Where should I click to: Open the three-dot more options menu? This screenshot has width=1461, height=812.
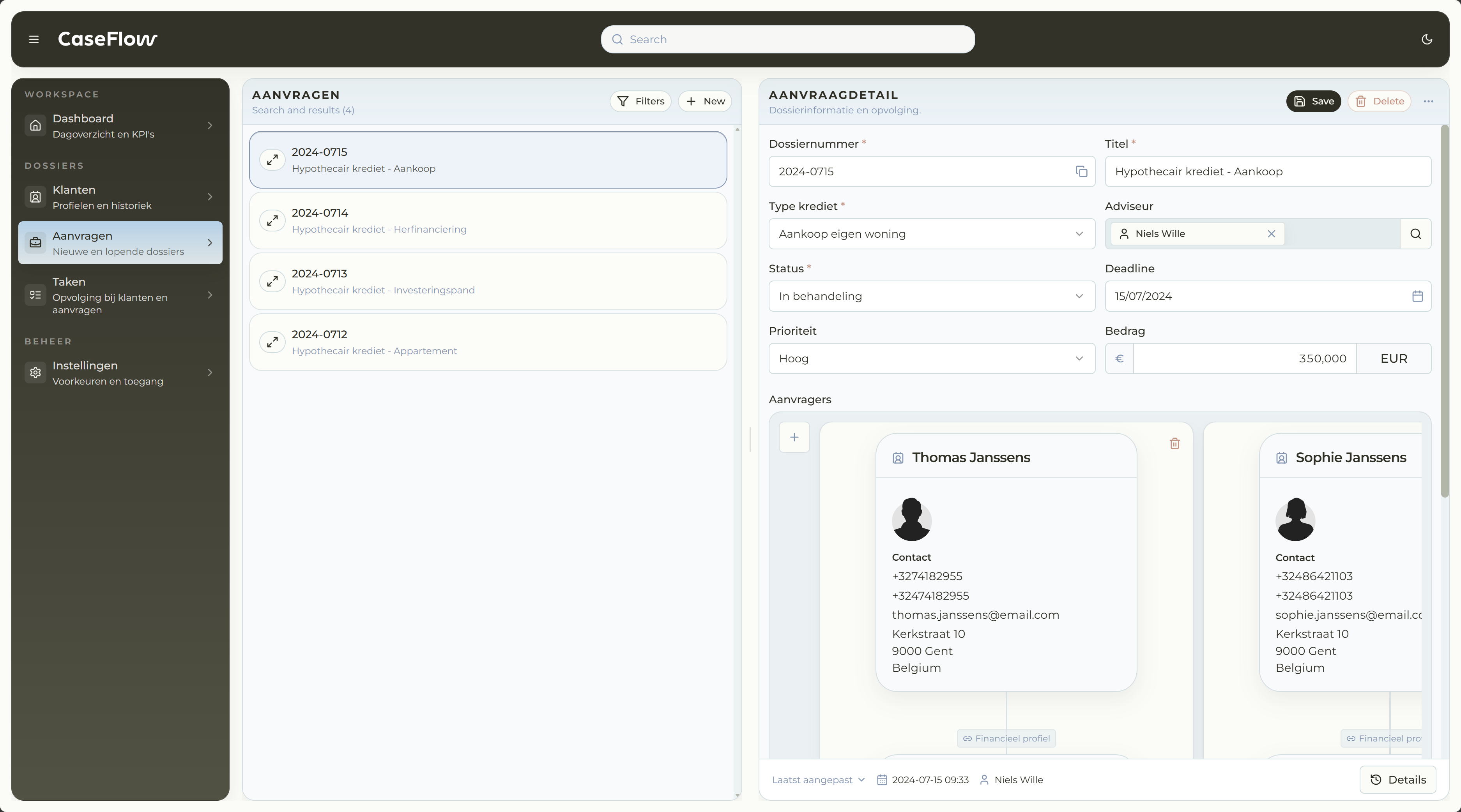(x=1428, y=101)
